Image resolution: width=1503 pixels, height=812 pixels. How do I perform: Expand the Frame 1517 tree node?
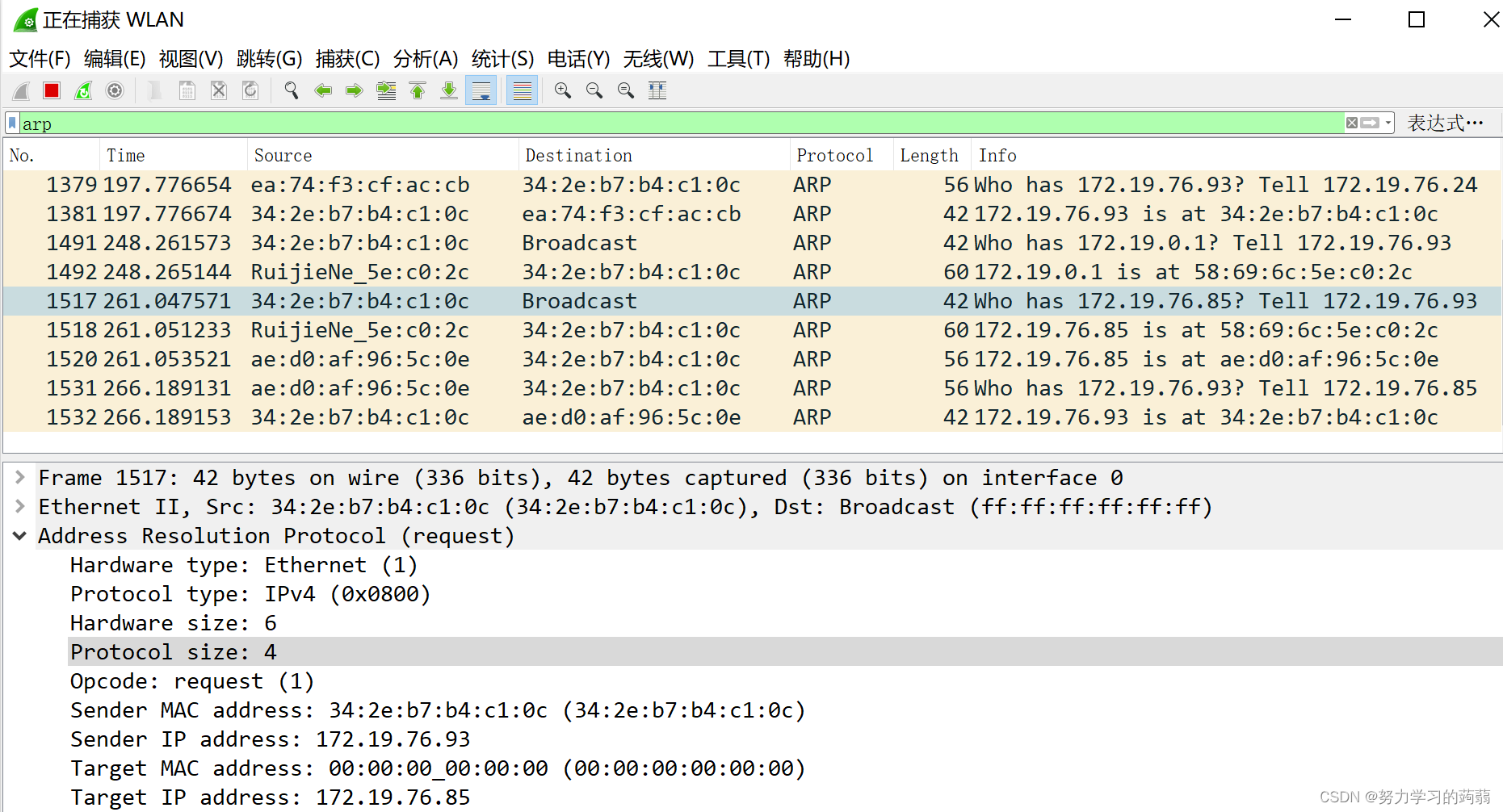click(x=20, y=477)
